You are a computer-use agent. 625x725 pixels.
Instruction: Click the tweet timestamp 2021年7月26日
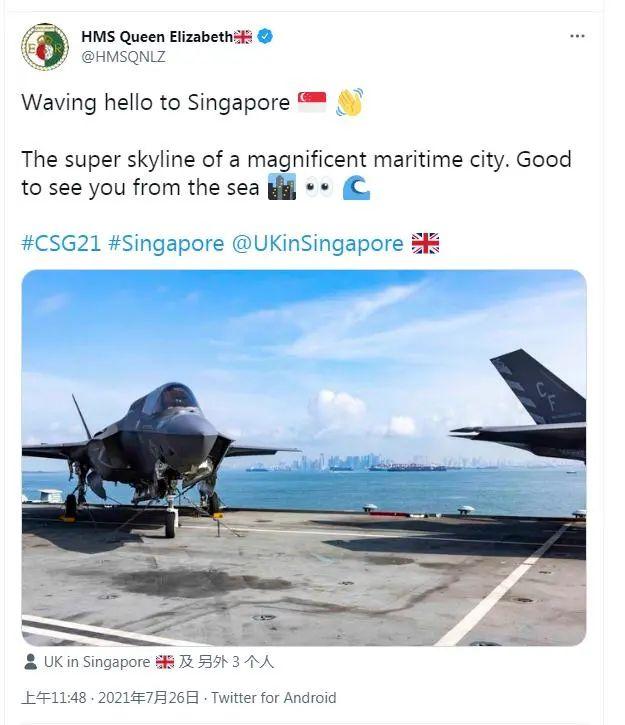click(148, 697)
